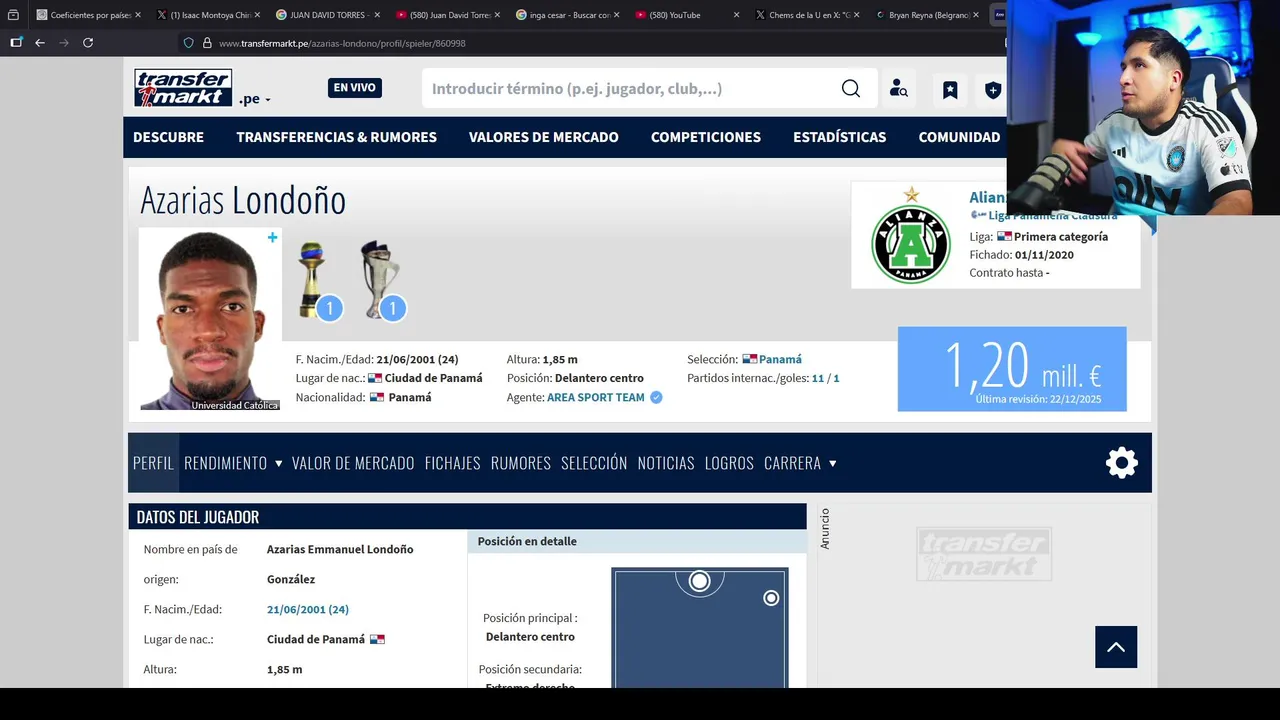Switch to Bryan Reyna (Belgrano) tab
The image size is (1280, 720).
click(927, 15)
